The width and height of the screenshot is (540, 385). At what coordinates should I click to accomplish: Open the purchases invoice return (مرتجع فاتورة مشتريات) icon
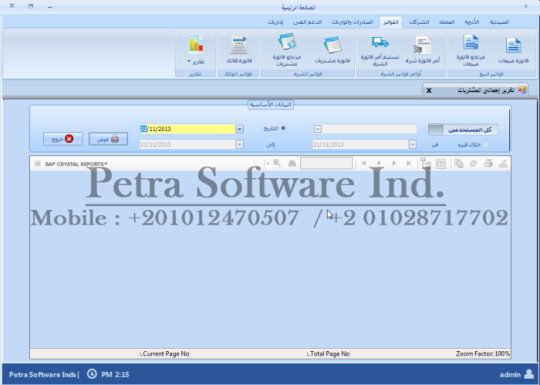(287, 50)
